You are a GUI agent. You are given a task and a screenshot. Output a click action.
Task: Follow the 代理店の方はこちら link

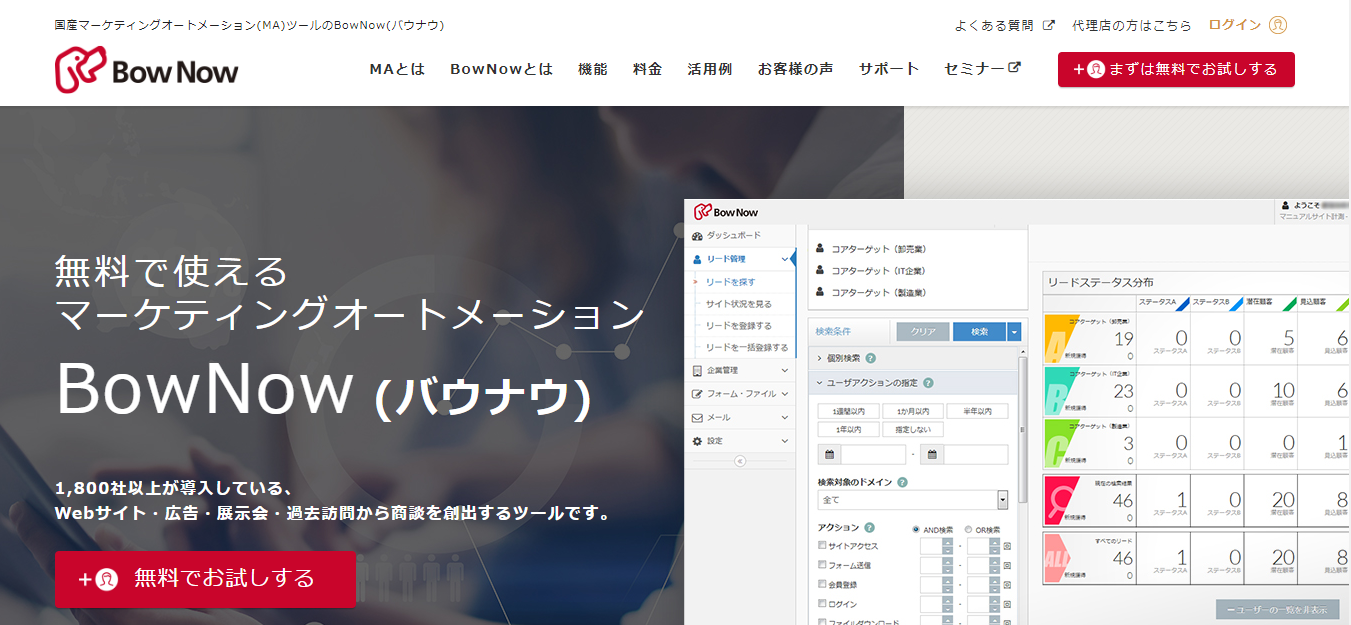tap(1132, 25)
